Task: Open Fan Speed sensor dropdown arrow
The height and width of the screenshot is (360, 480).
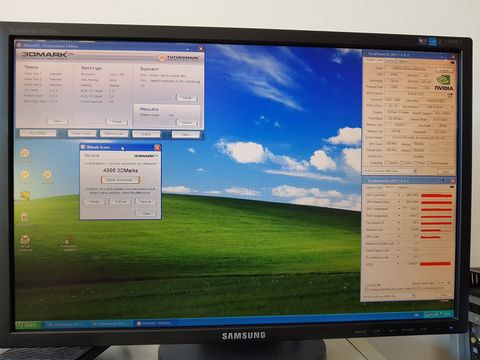Action: 399,223
